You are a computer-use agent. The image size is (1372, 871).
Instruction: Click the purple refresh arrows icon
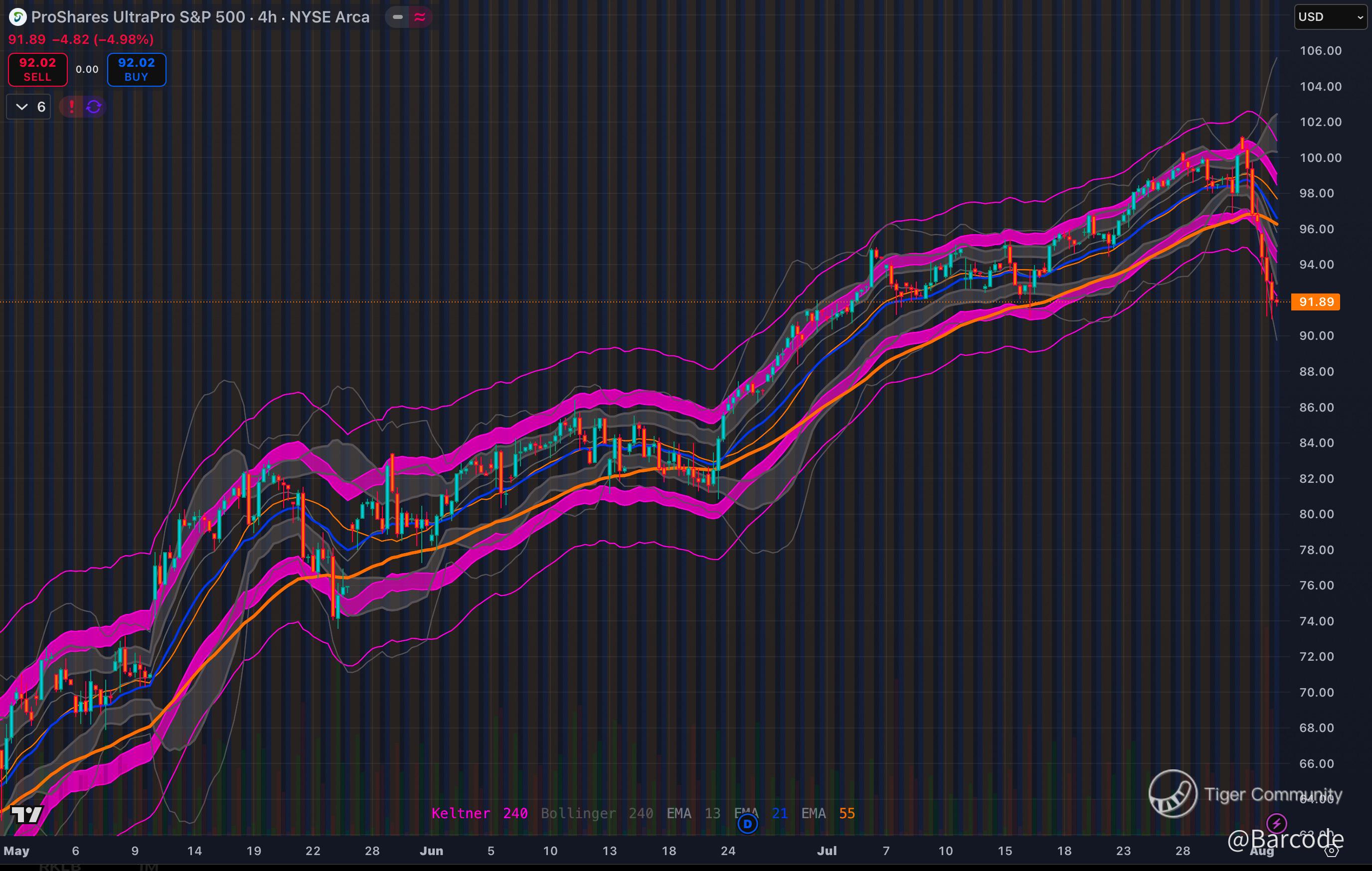point(94,107)
